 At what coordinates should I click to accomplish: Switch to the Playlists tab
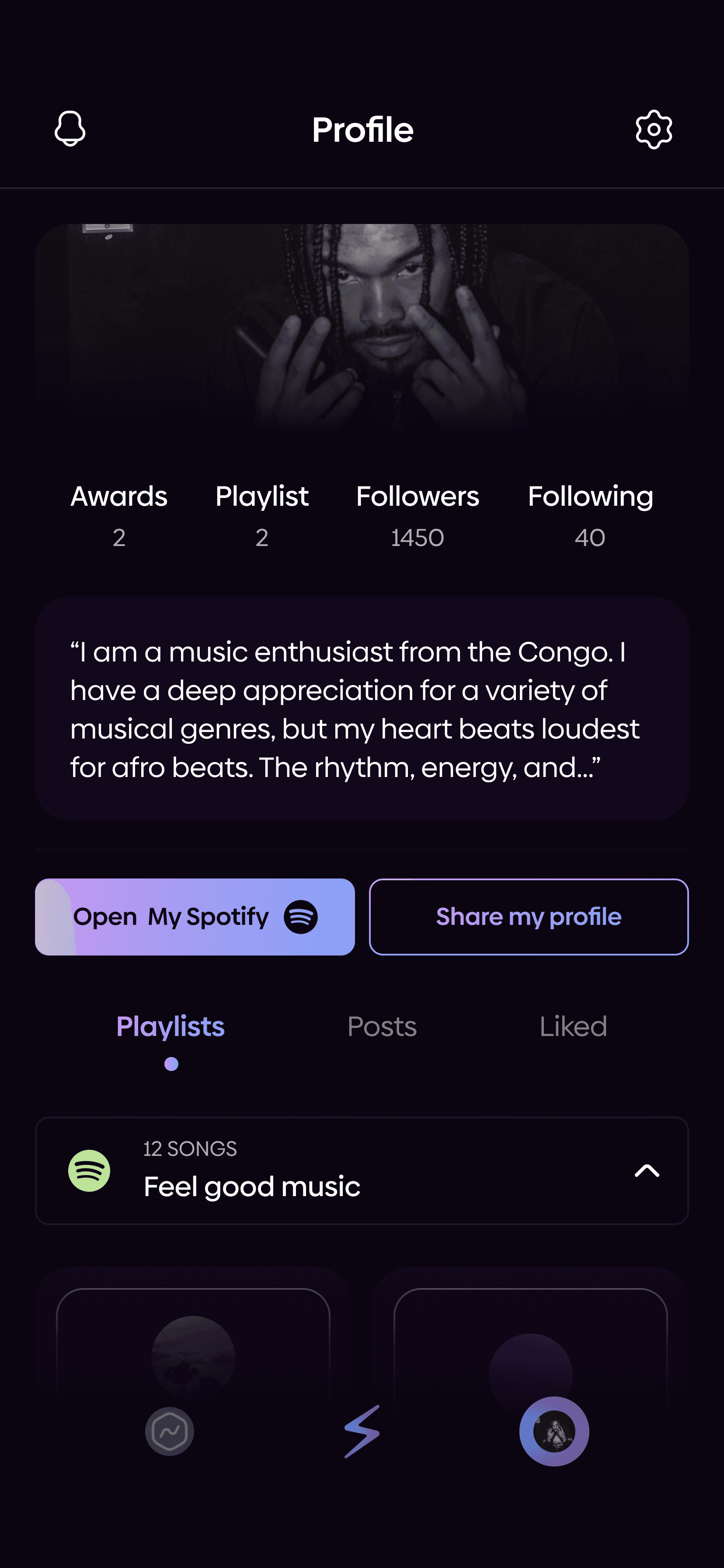pos(171,1026)
